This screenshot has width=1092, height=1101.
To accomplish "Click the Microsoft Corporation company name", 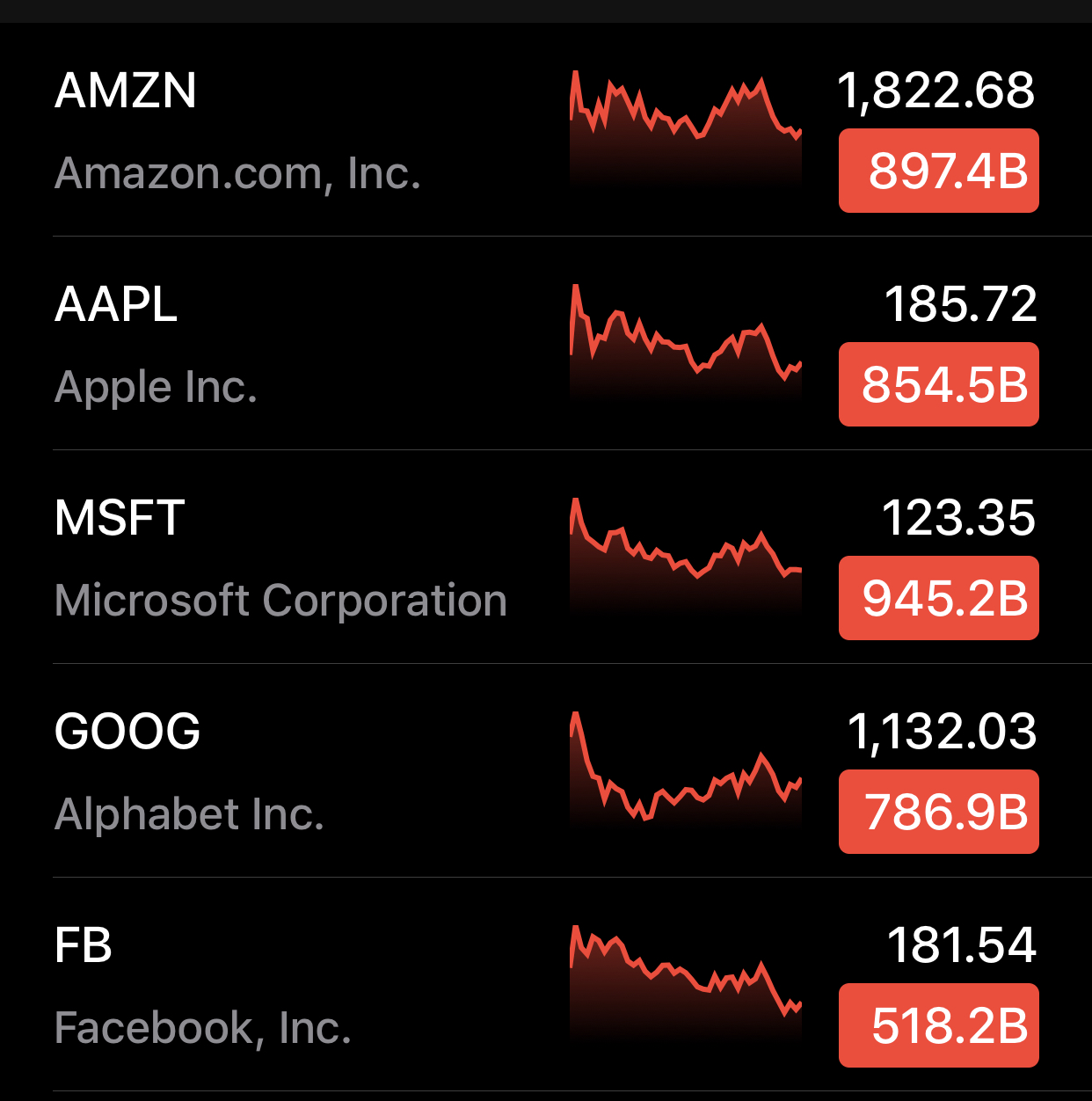I will [280, 601].
